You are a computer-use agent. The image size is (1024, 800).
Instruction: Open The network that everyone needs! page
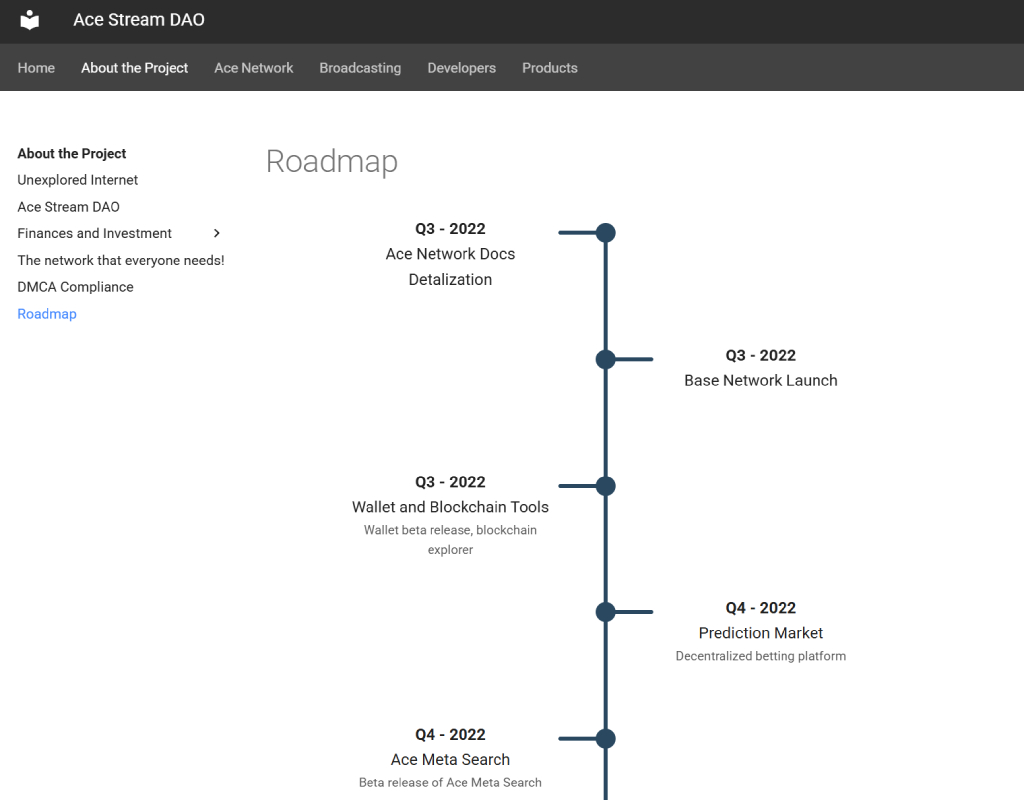tap(121, 261)
